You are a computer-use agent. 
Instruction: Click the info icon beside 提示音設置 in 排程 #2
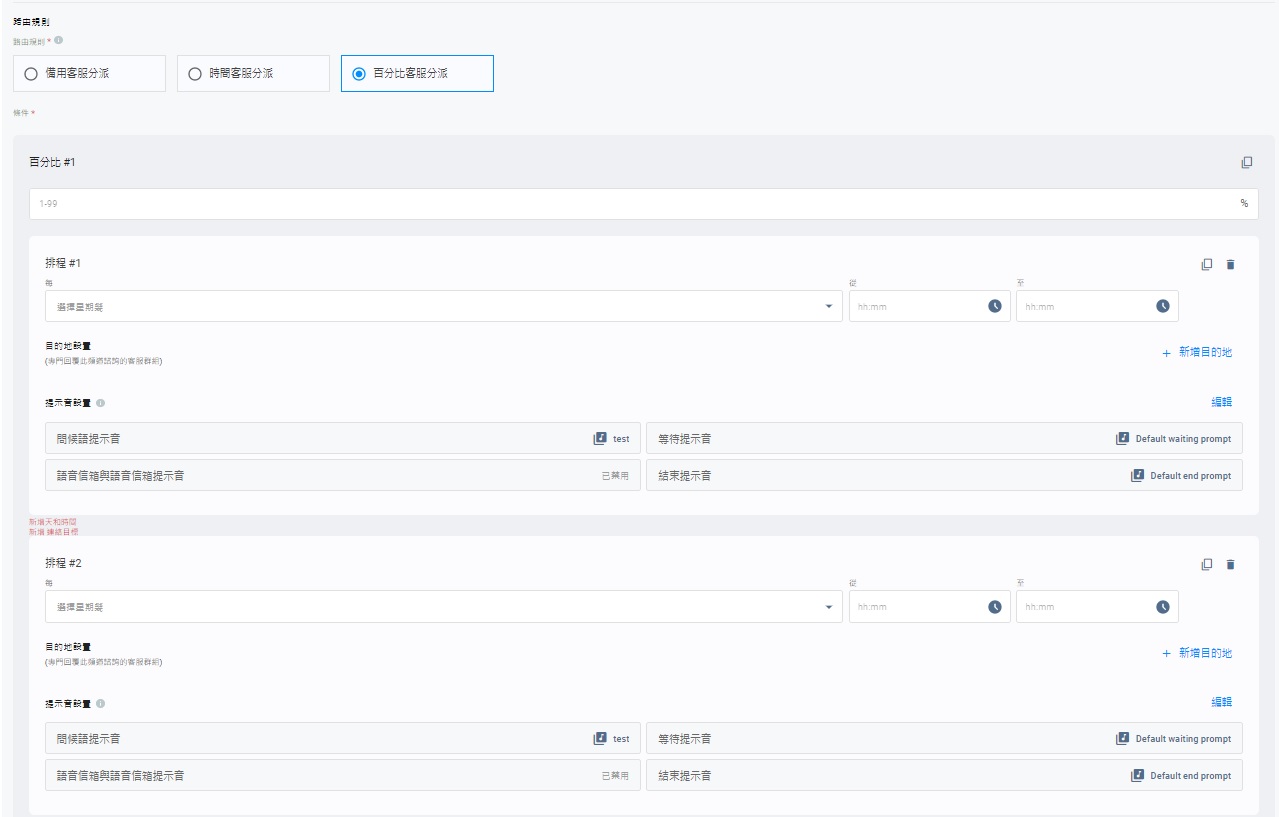pos(101,703)
